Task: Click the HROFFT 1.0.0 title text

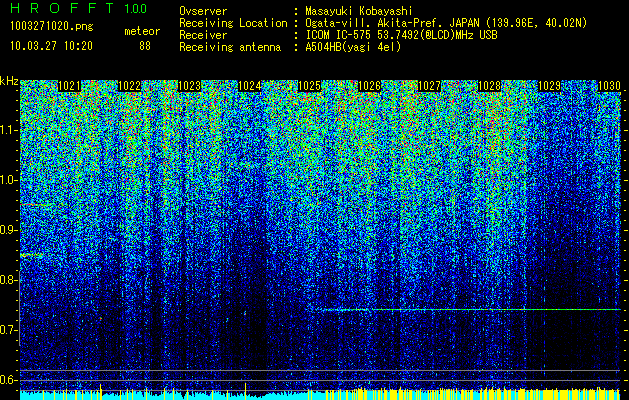Action: pyautogui.click(x=79, y=8)
